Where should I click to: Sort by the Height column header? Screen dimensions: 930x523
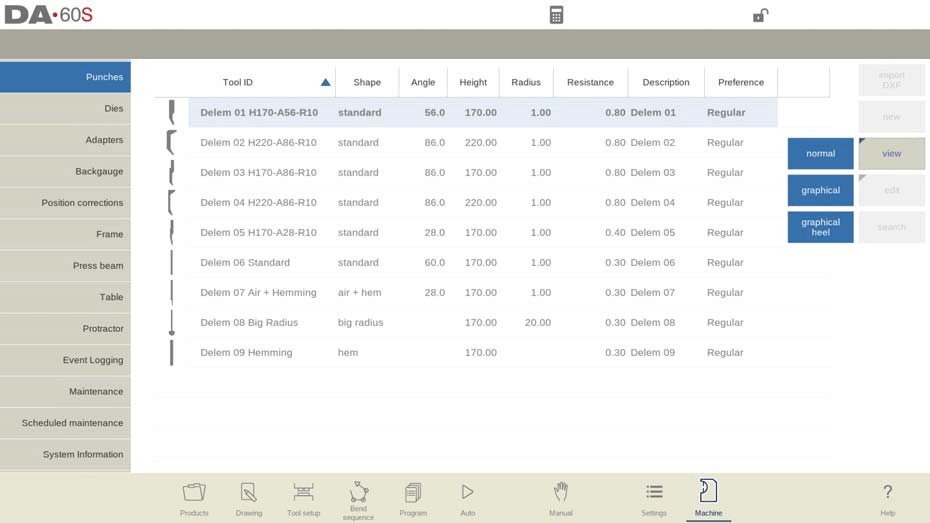pos(473,82)
